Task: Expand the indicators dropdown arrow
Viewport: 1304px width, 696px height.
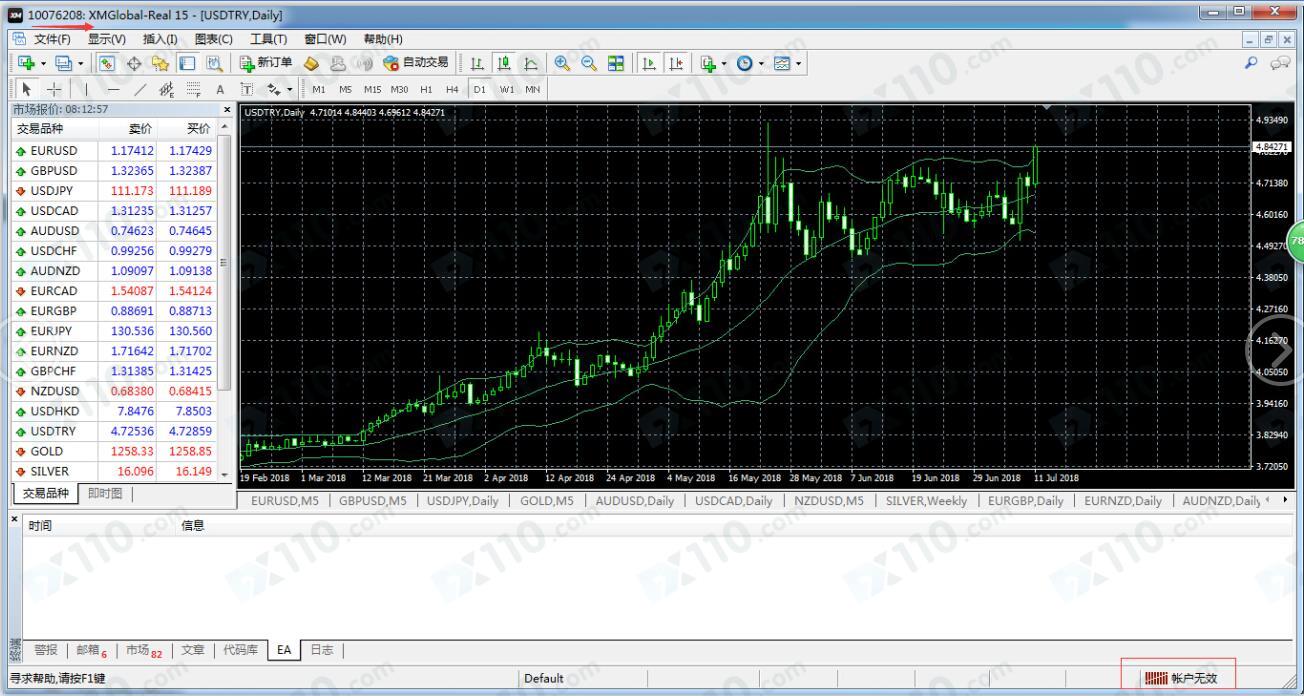Action: pos(723,63)
